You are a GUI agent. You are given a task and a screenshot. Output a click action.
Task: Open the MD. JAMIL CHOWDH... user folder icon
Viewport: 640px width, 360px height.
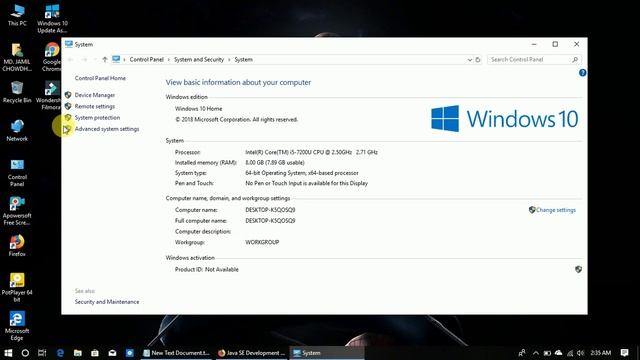point(17,57)
